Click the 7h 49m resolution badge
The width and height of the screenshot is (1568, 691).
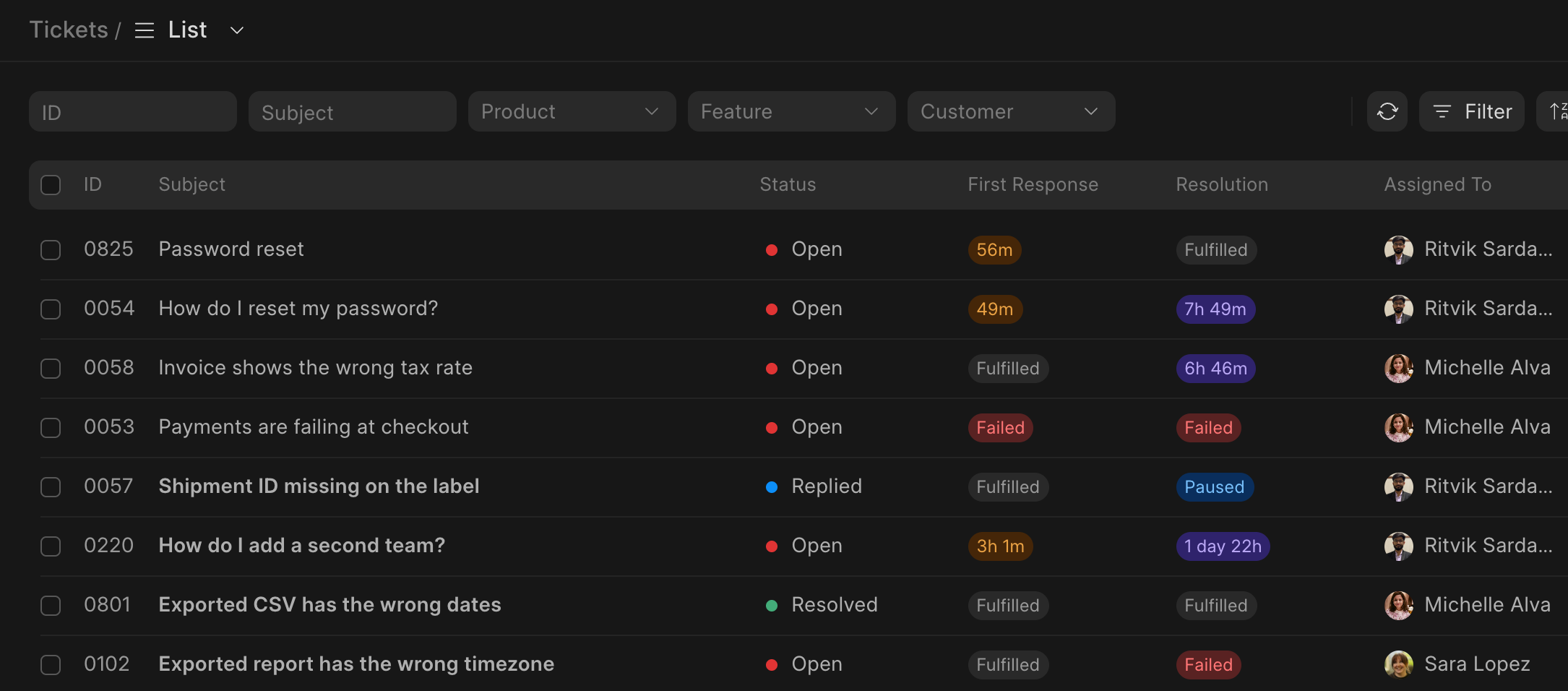tap(1215, 309)
